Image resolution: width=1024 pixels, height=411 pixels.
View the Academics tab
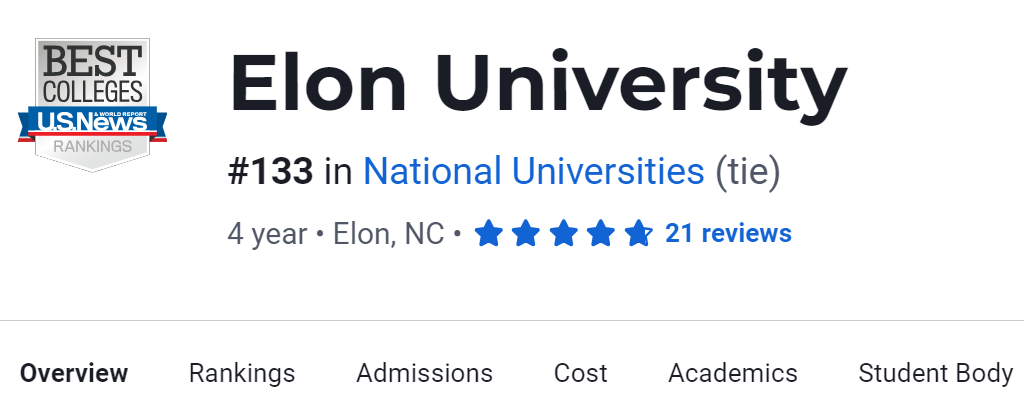[x=732, y=374]
